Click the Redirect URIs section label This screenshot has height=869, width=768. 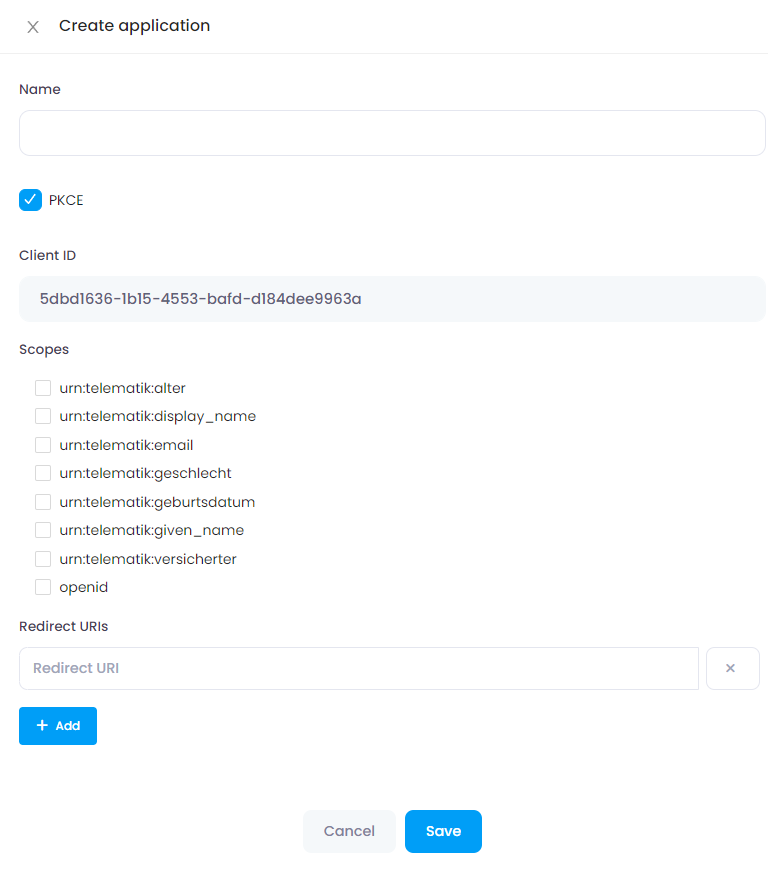click(x=64, y=626)
